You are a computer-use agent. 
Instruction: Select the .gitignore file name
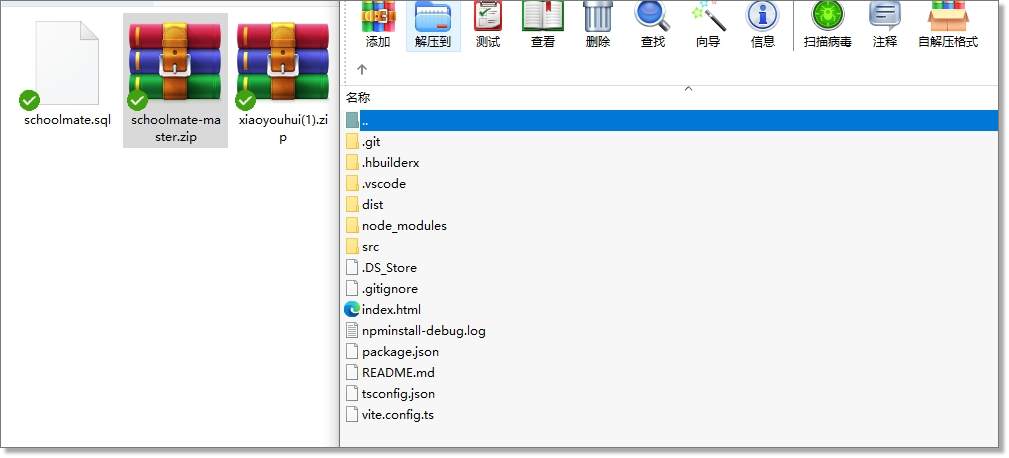[390, 289]
